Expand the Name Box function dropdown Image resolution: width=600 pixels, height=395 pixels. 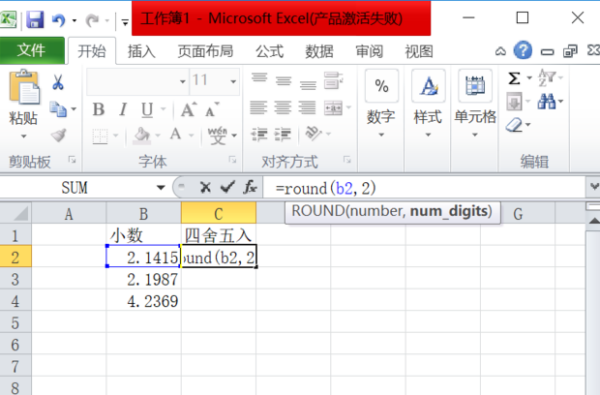161,188
